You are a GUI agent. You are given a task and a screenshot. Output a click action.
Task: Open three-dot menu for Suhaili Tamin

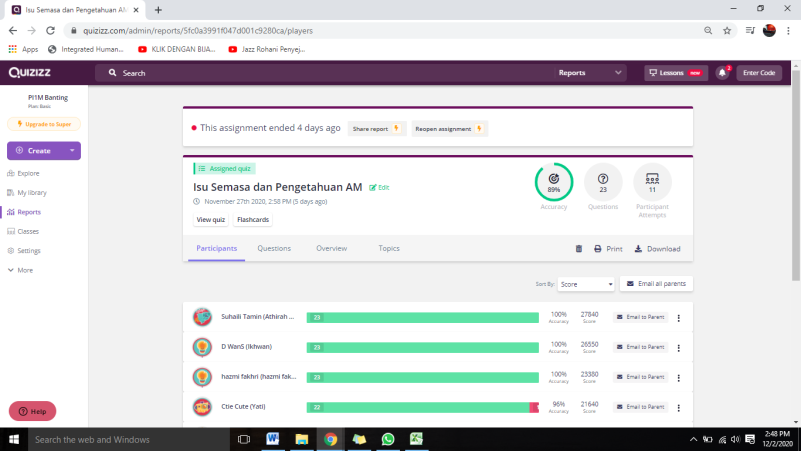pos(679,319)
